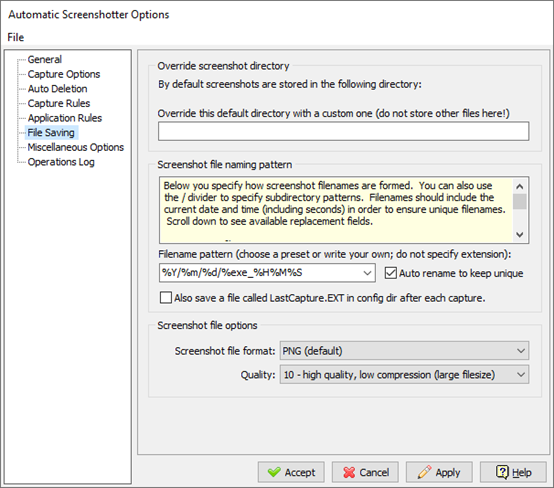The image size is (554, 488).
Task: Open the Quality dropdown
Action: (405, 375)
